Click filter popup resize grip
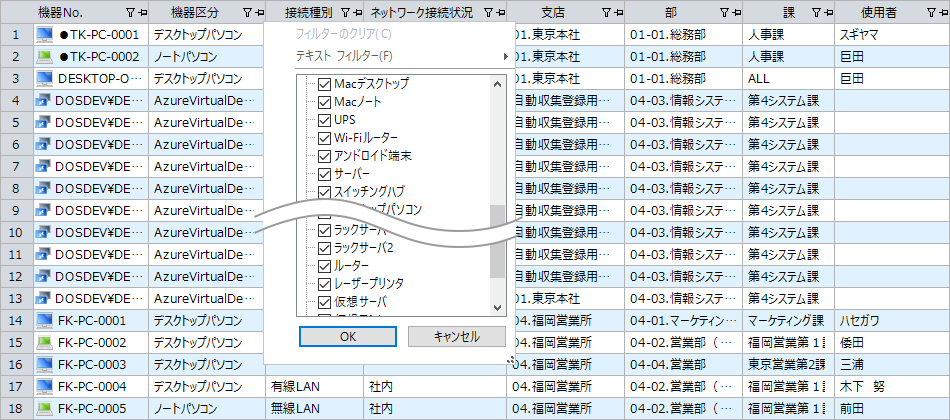The image size is (950, 420). 512,360
